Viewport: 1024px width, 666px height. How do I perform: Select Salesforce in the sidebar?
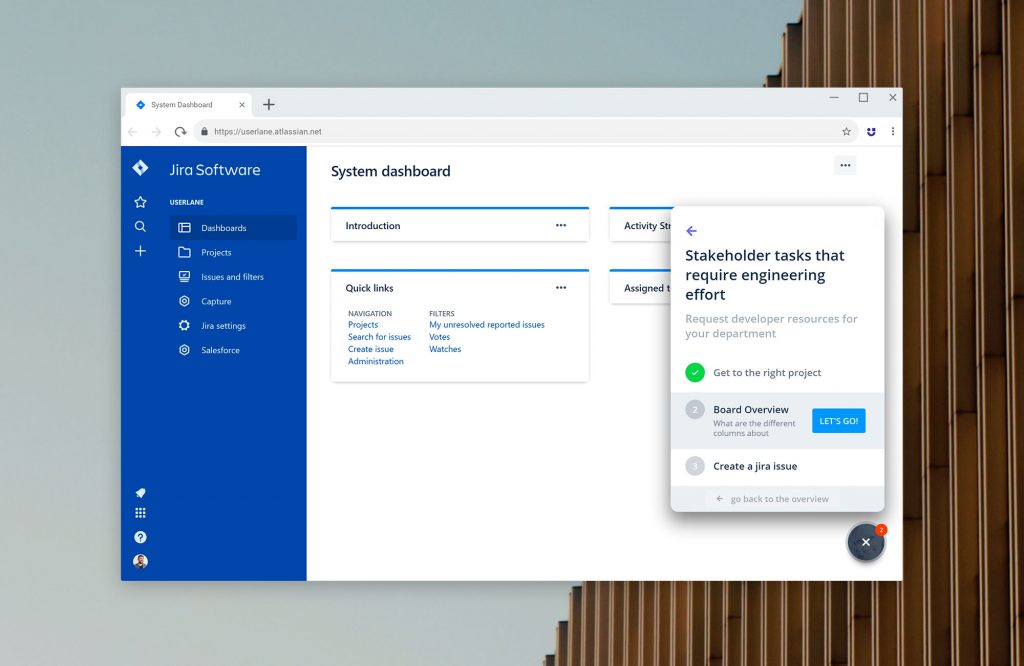pyautogui.click(x=233, y=350)
